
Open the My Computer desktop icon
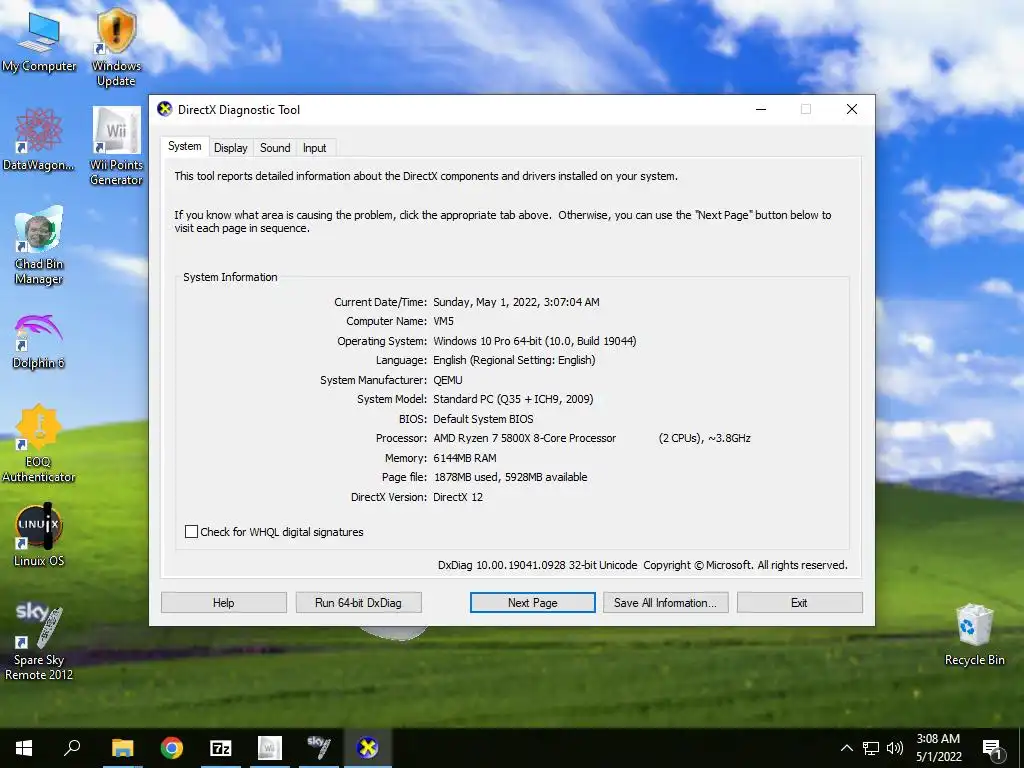[x=39, y=40]
